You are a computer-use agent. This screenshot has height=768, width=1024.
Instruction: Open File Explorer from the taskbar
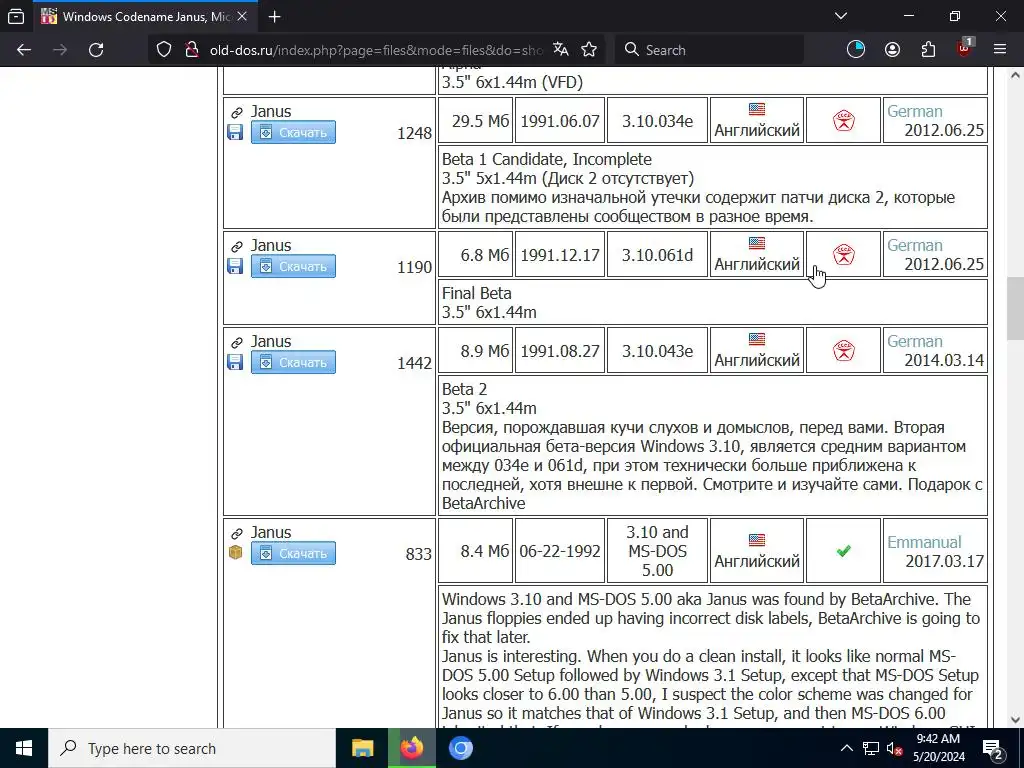[x=362, y=748]
